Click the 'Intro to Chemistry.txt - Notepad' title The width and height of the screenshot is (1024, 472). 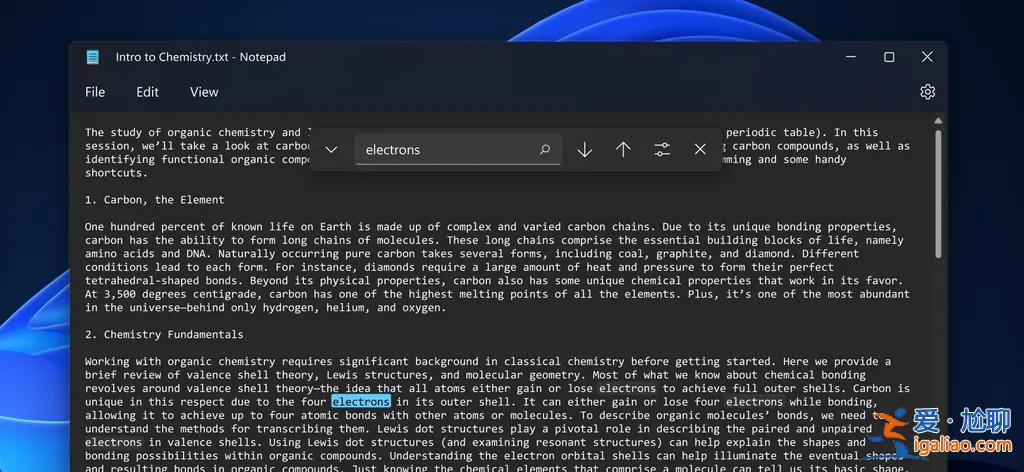(200, 57)
